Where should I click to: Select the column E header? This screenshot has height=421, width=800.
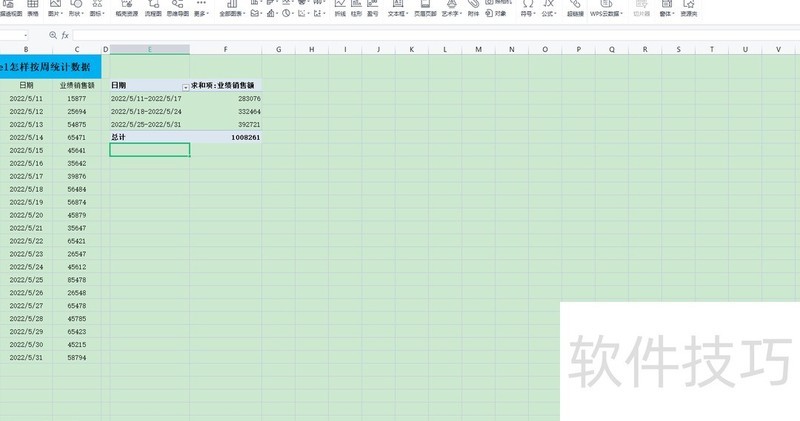click(149, 49)
